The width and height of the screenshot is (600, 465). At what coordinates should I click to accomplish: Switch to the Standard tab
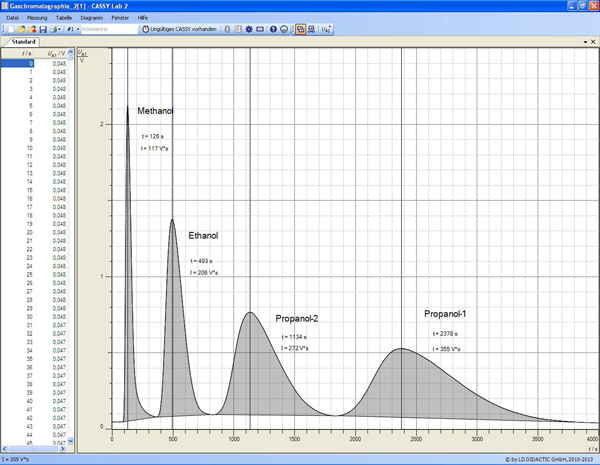pyautogui.click(x=24, y=43)
